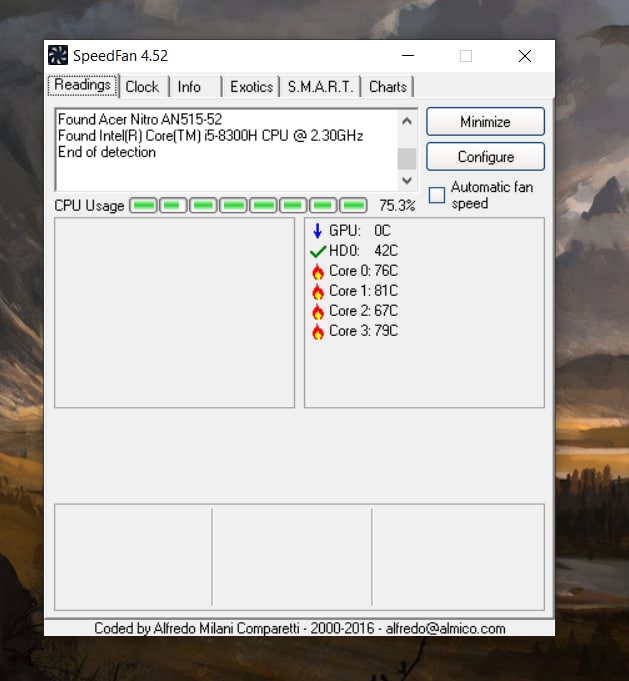The width and height of the screenshot is (629, 681).
Task: Open the Configure dialog
Action: (485, 157)
